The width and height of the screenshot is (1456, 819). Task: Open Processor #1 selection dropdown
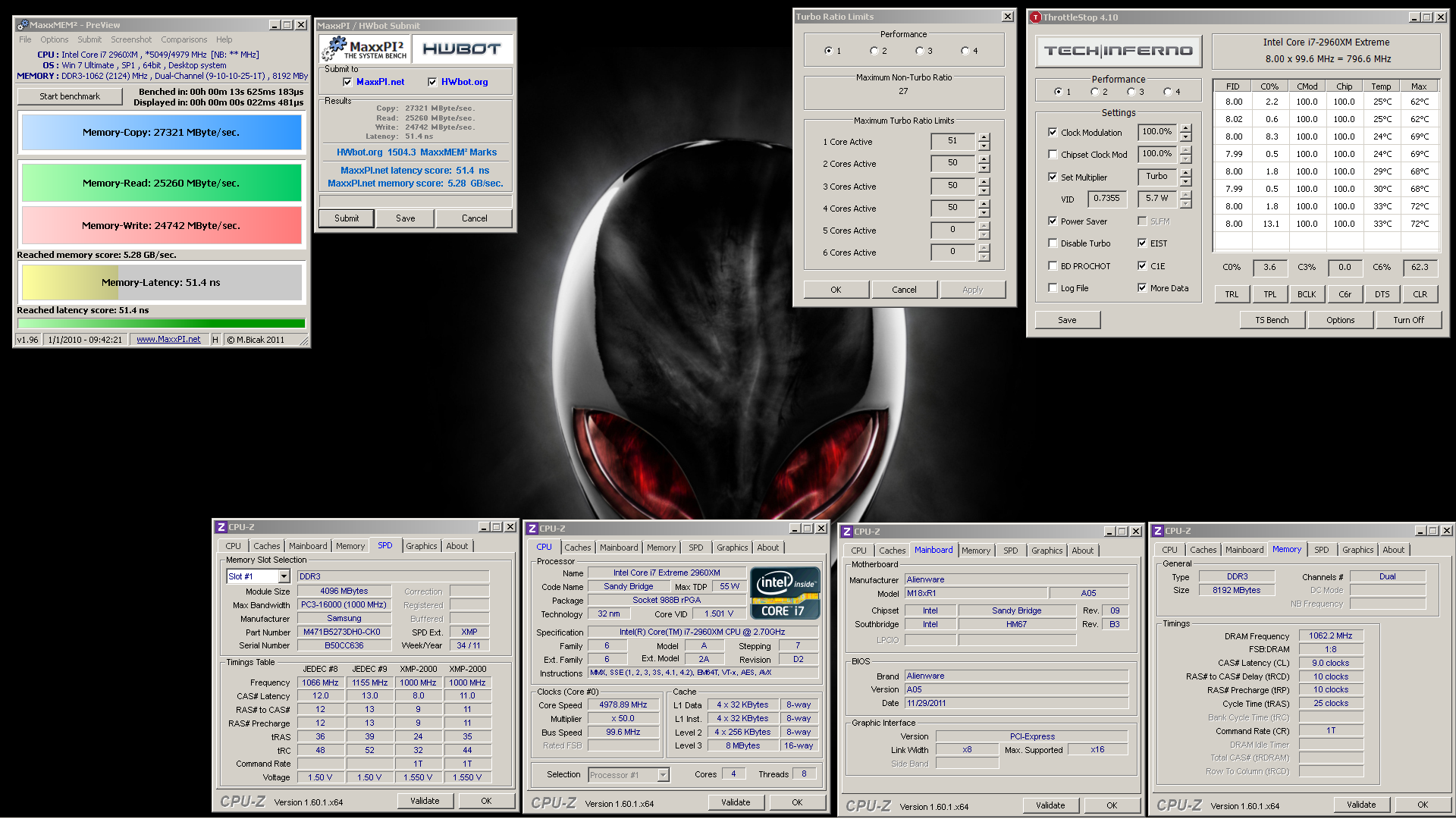click(664, 774)
